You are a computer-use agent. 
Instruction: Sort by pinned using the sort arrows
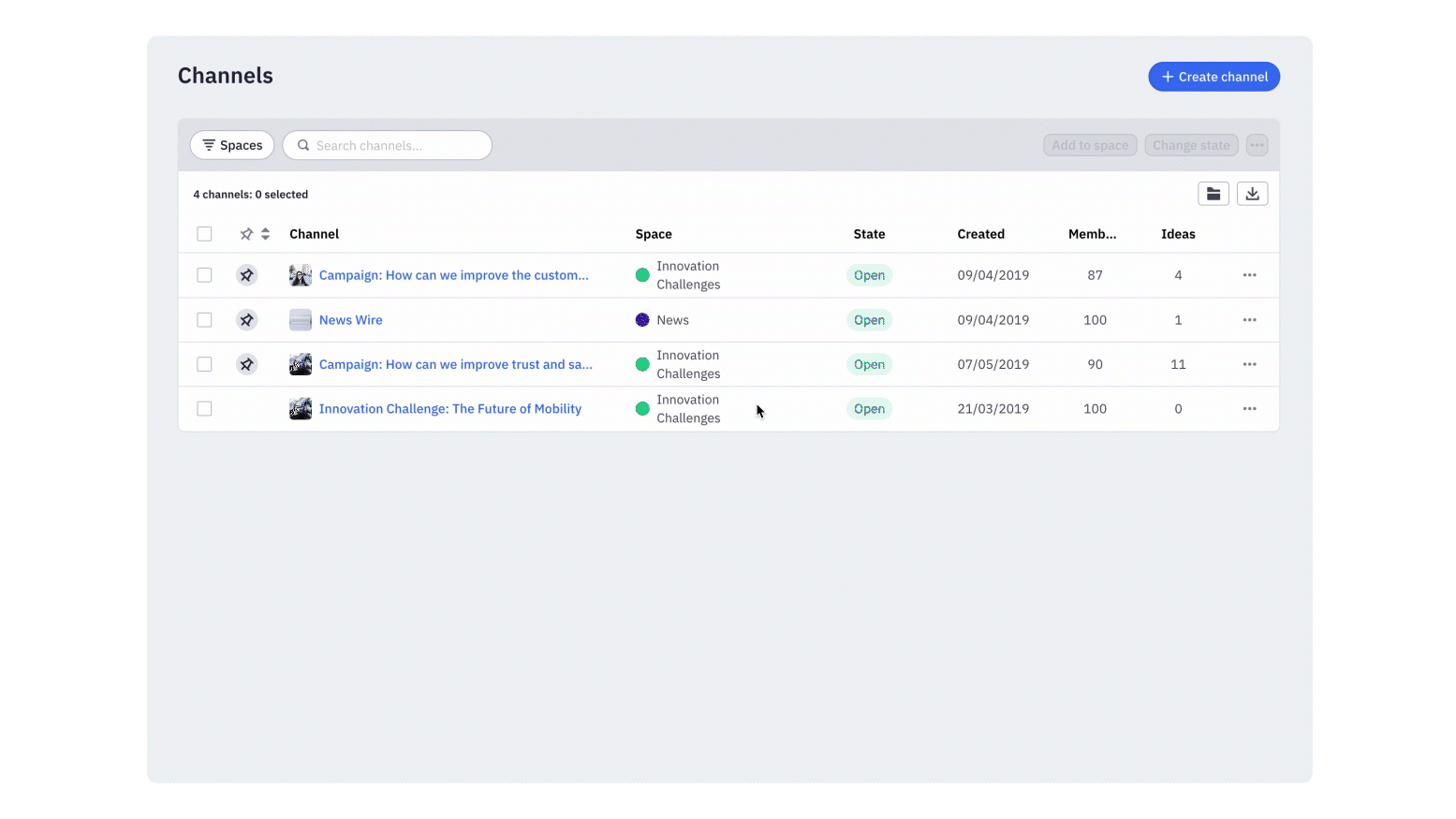click(265, 234)
